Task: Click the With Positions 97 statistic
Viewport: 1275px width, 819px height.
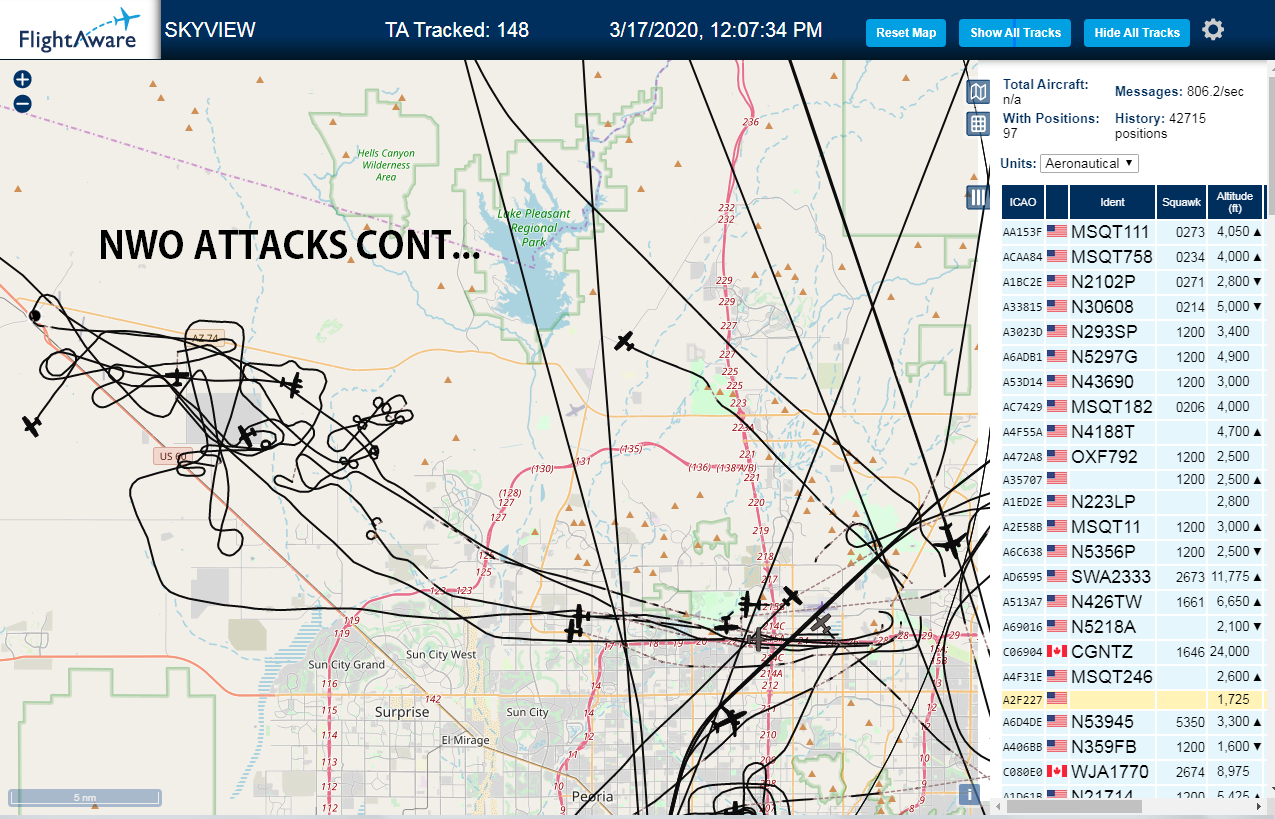Action: coord(1051,126)
